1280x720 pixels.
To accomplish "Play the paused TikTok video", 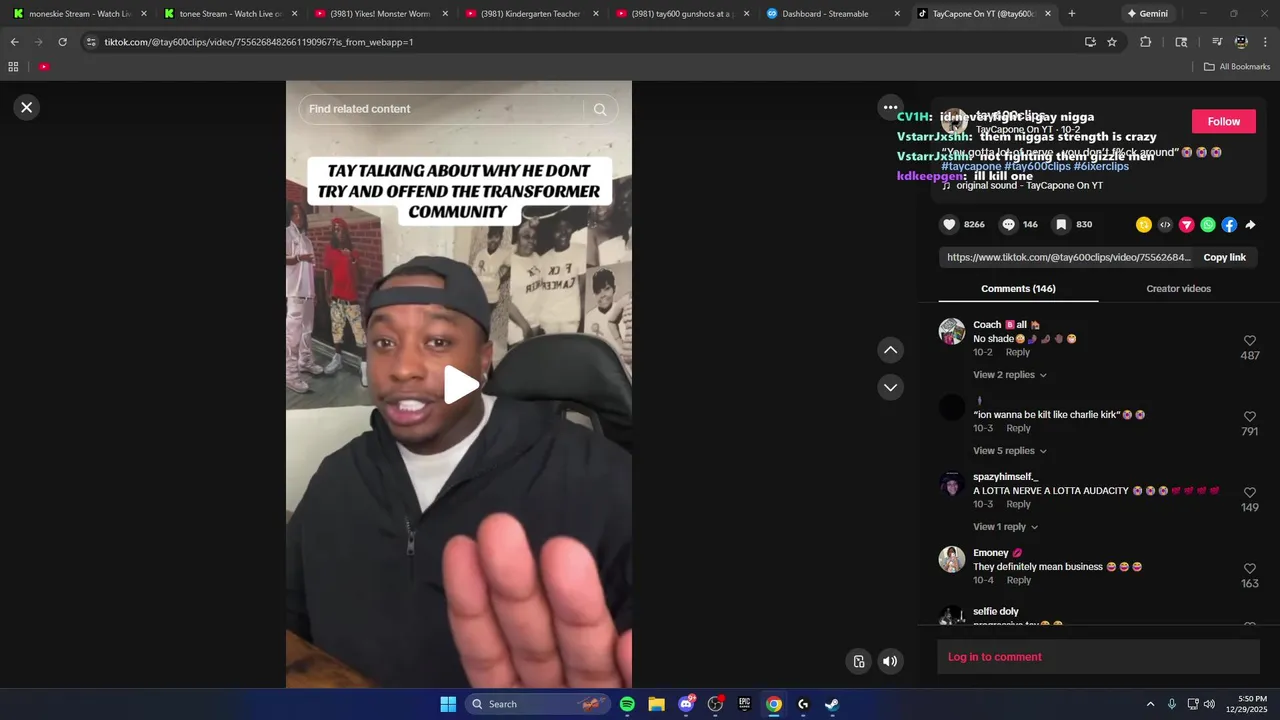I will click(x=460, y=385).
